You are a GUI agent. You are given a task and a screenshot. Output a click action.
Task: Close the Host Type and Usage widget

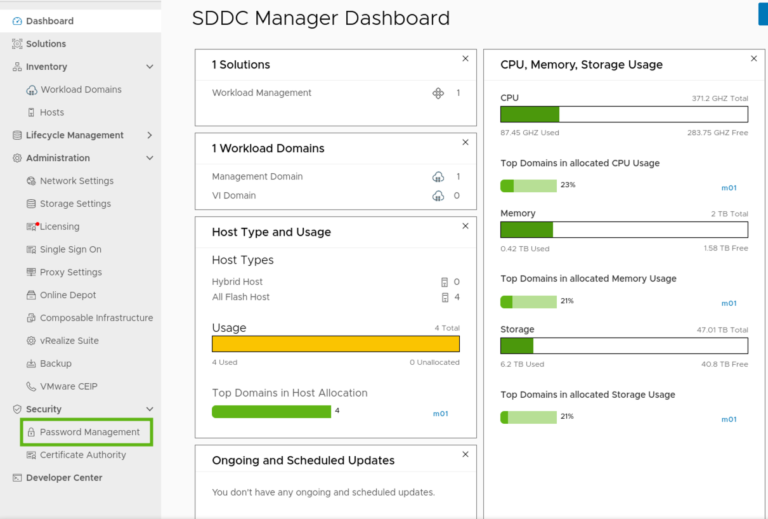click(465, 226)
